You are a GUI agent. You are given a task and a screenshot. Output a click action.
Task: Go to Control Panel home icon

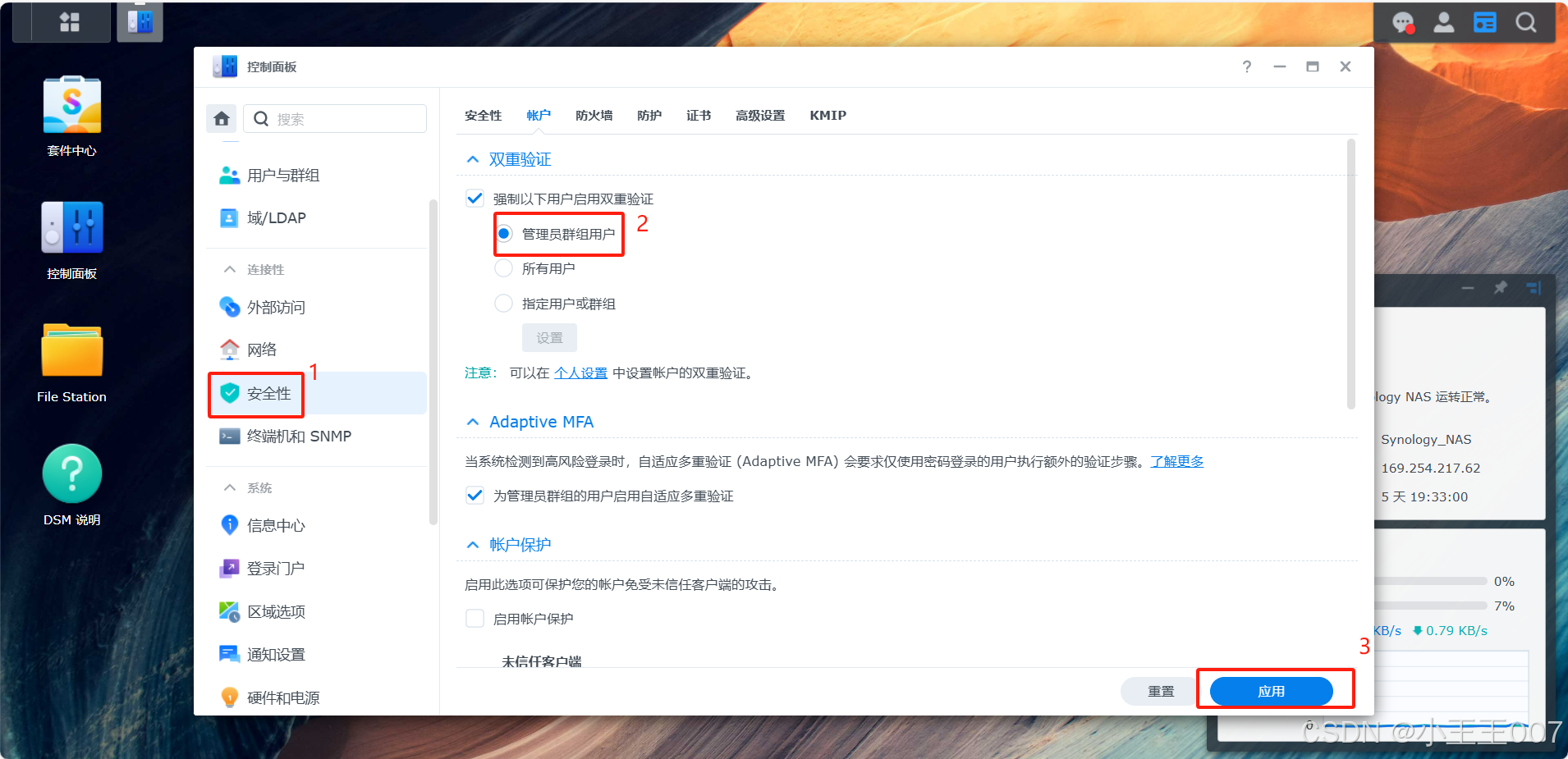click(222, 119)
